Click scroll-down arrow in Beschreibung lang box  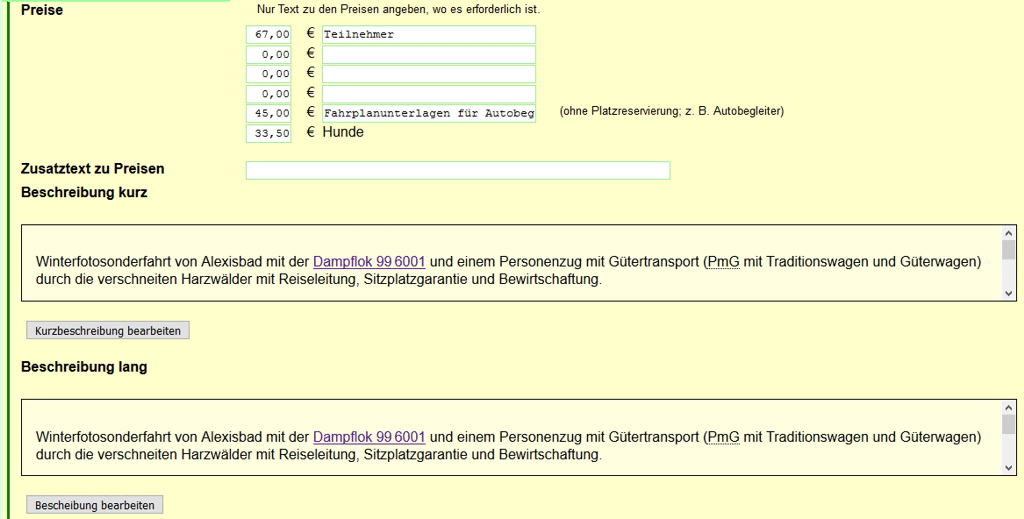tap(1008, 468)
